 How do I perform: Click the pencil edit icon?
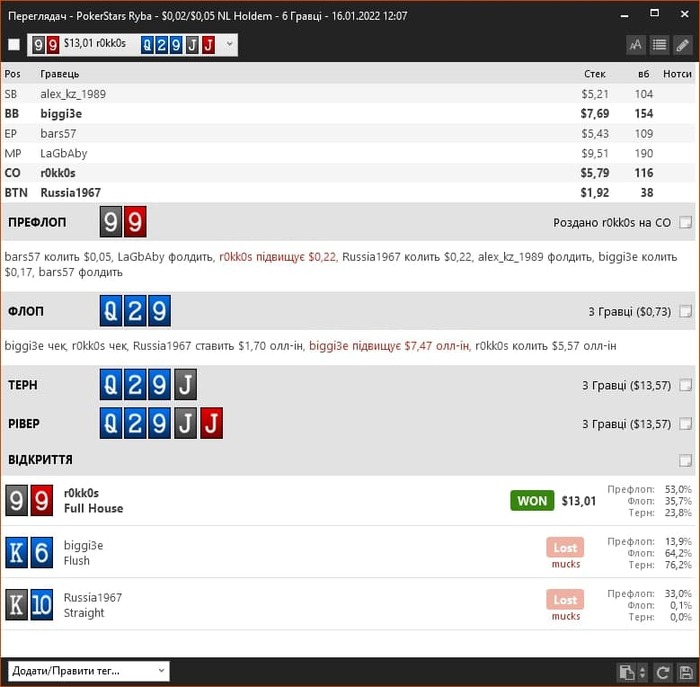pyautogui.click(x=683, y=45)
